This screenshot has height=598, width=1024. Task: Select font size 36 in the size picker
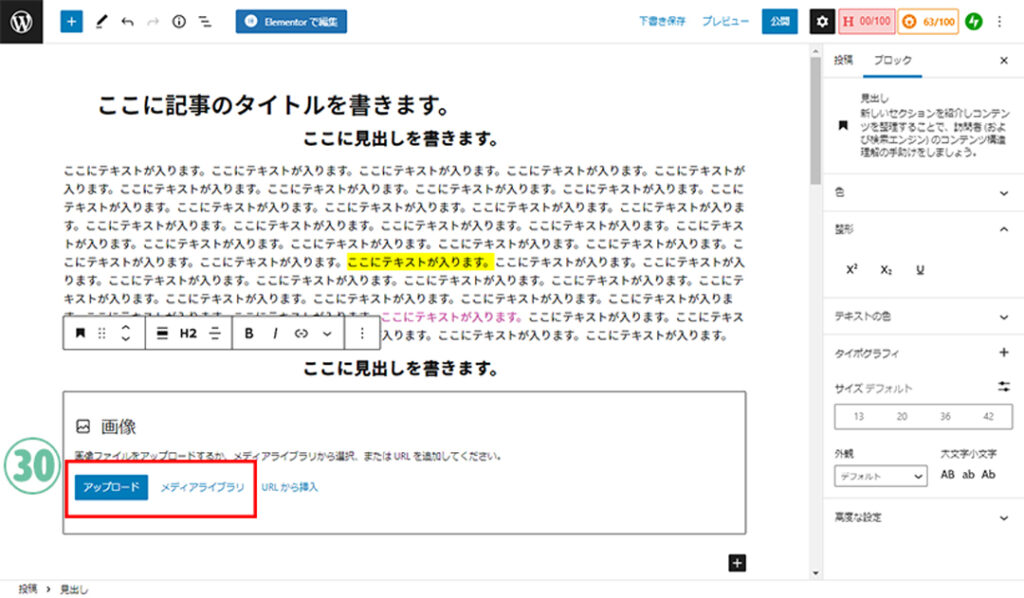[x=945, y=416]
